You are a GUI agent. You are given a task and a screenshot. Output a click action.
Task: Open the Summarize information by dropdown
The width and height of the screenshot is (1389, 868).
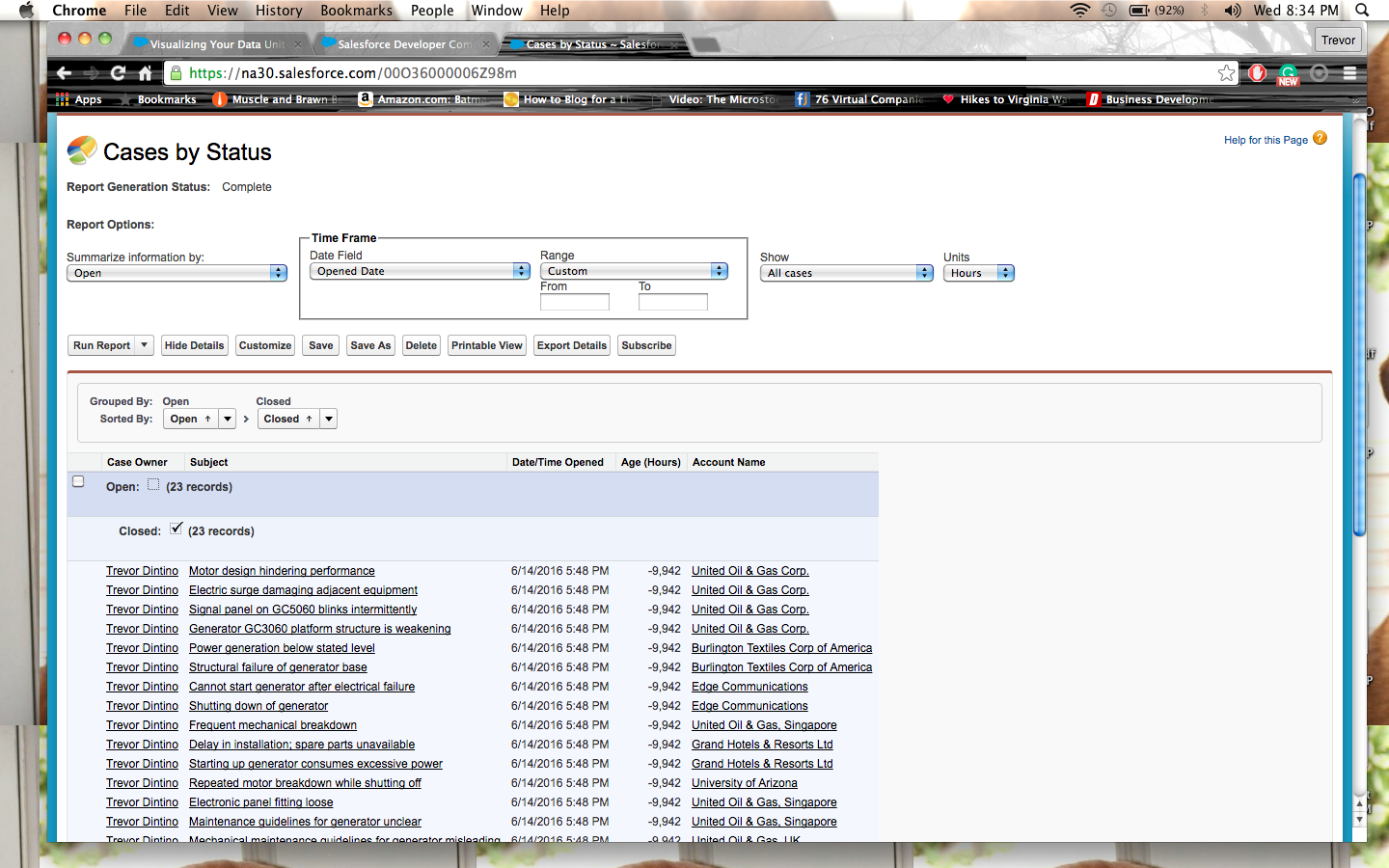pos(177,273)
